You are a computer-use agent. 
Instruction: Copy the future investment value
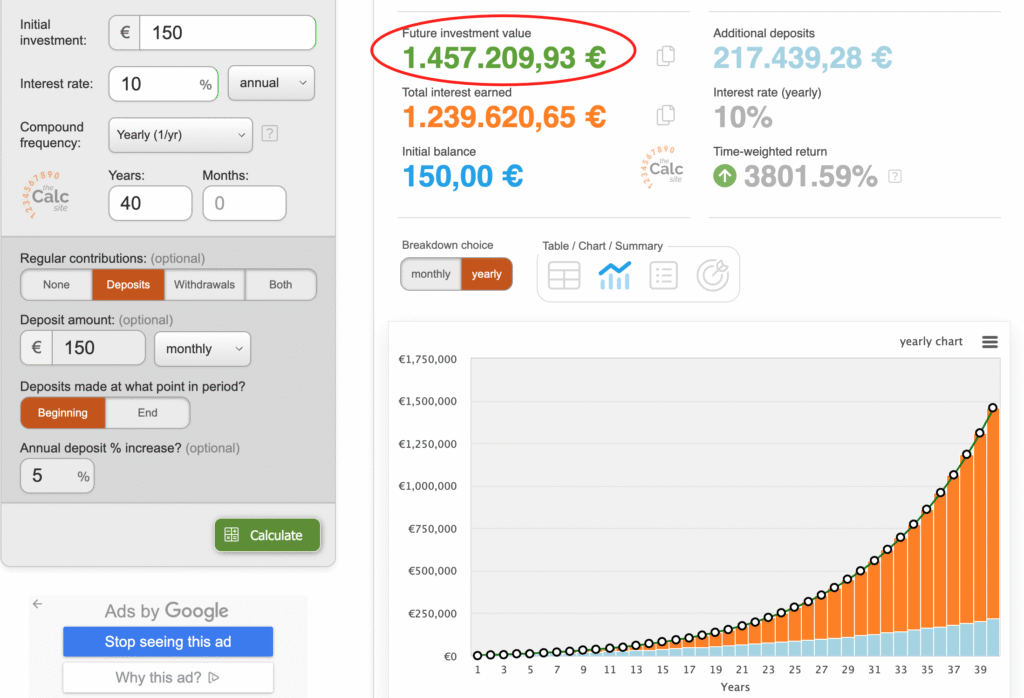tap(665, 57)
